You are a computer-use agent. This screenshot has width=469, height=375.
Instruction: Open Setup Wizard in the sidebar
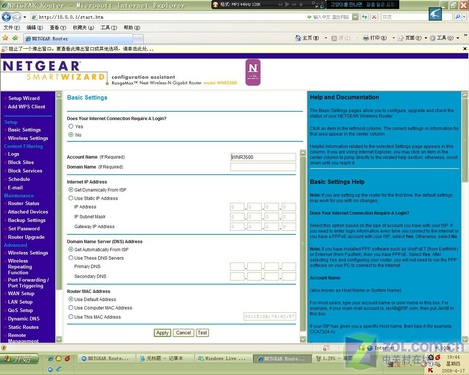point(24,98)
